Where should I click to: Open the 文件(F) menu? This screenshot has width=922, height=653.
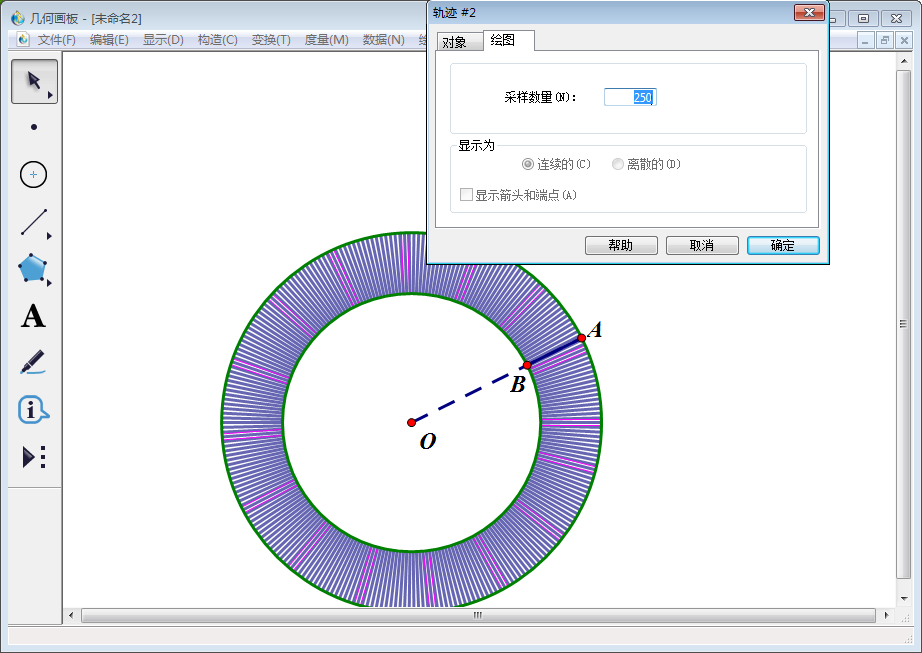point(56,40)
